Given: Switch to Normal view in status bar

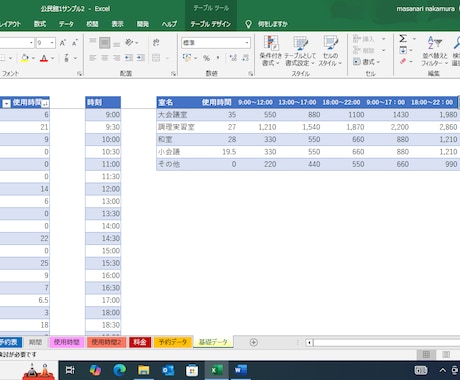Looking at the screenshot, I should pos(426,354).
